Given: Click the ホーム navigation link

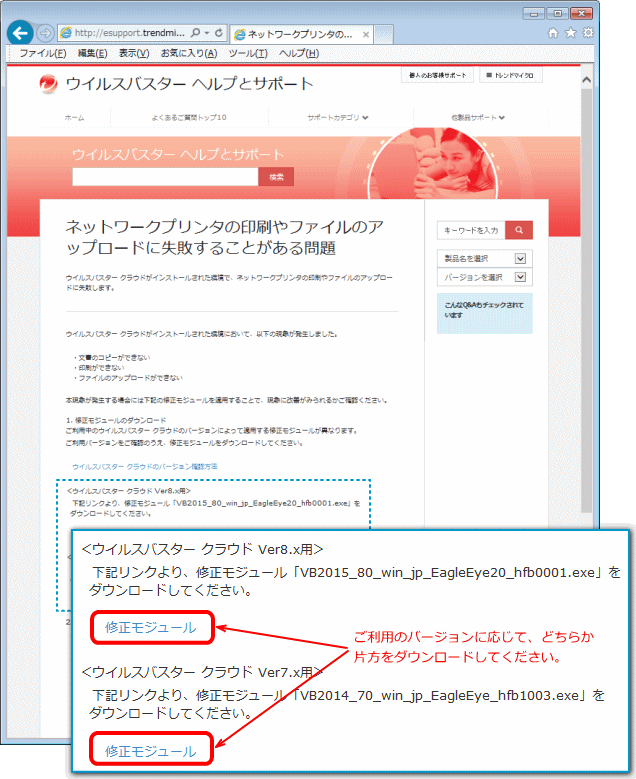Looking at the screenshot, I should pyautogui.click(x=75, y=118).
